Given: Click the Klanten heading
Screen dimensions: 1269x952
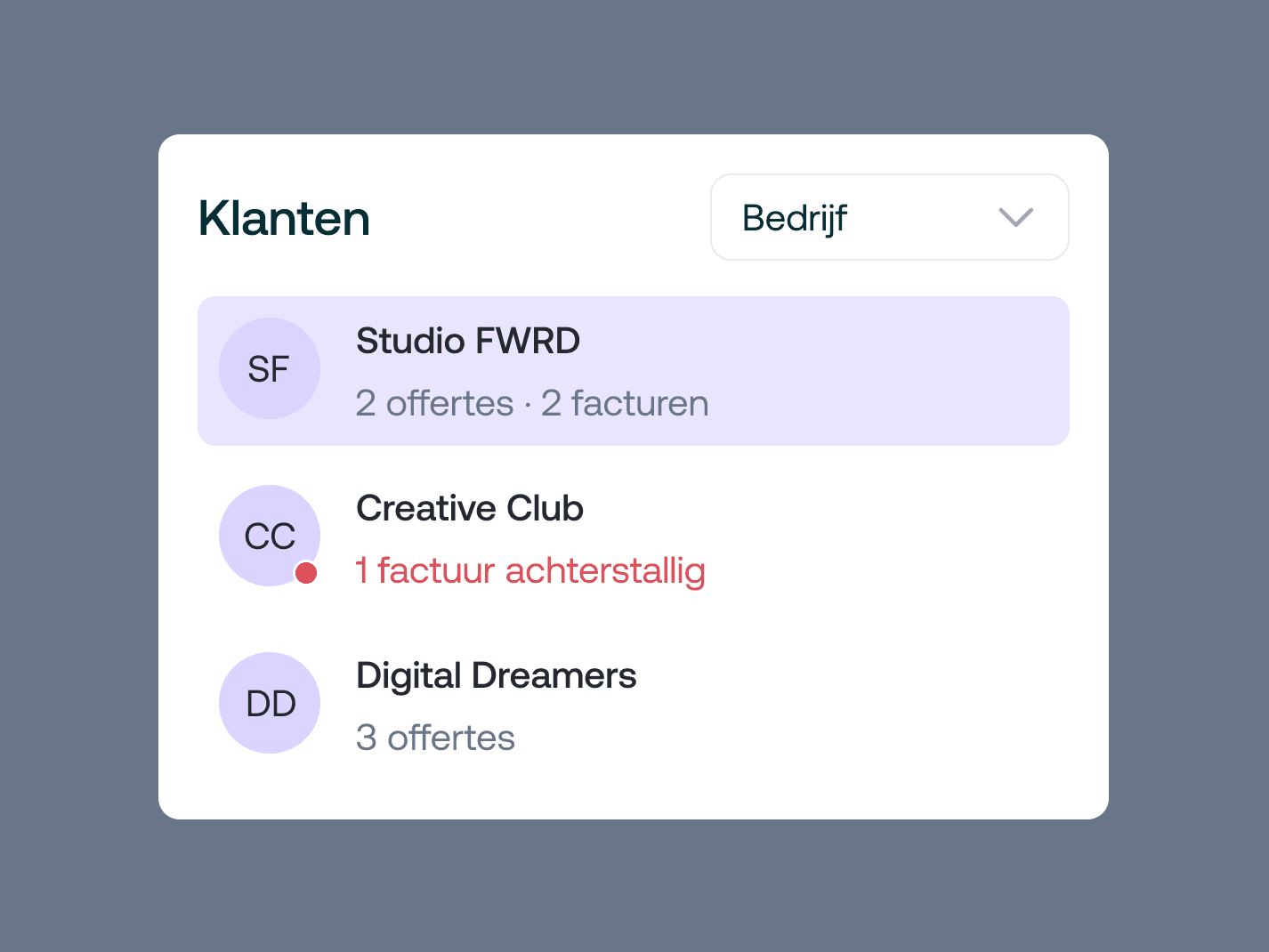Looking at the screenshot, I should tap(284, 218).
